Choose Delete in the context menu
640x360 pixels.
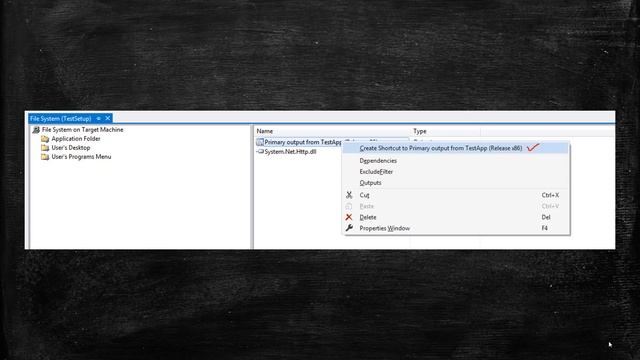pos(455,217)
